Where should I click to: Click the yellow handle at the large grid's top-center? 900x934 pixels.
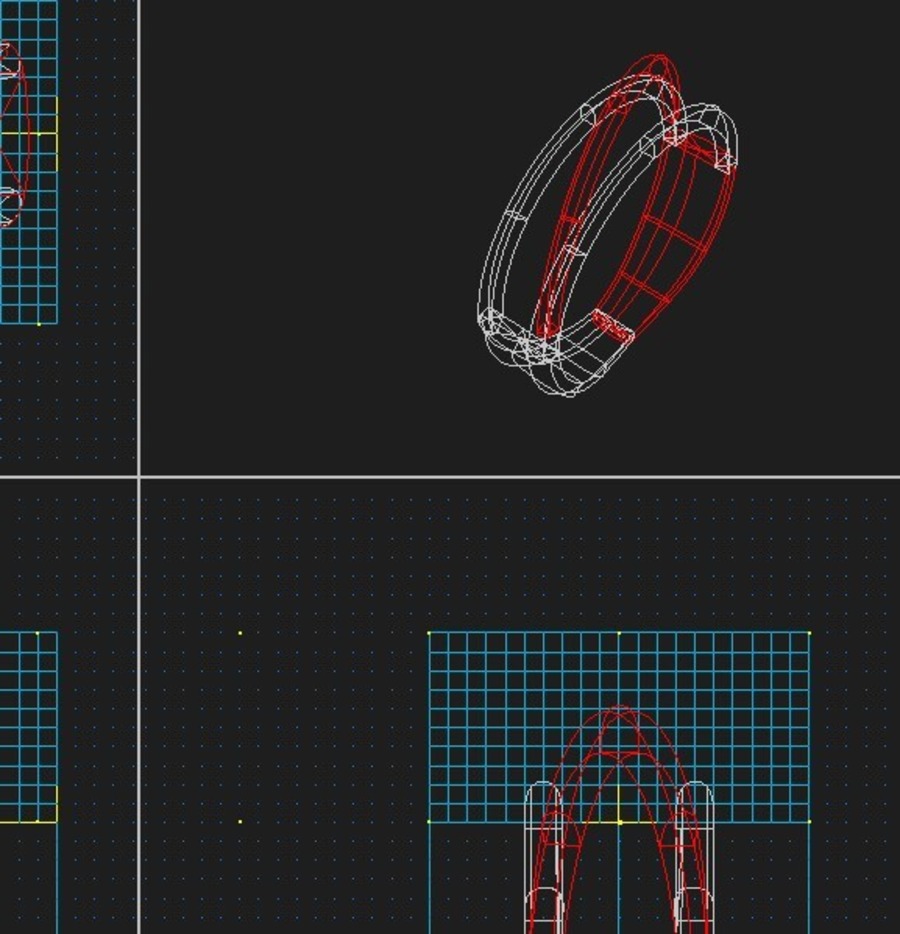pyautogui.click(x=619, y=633)
